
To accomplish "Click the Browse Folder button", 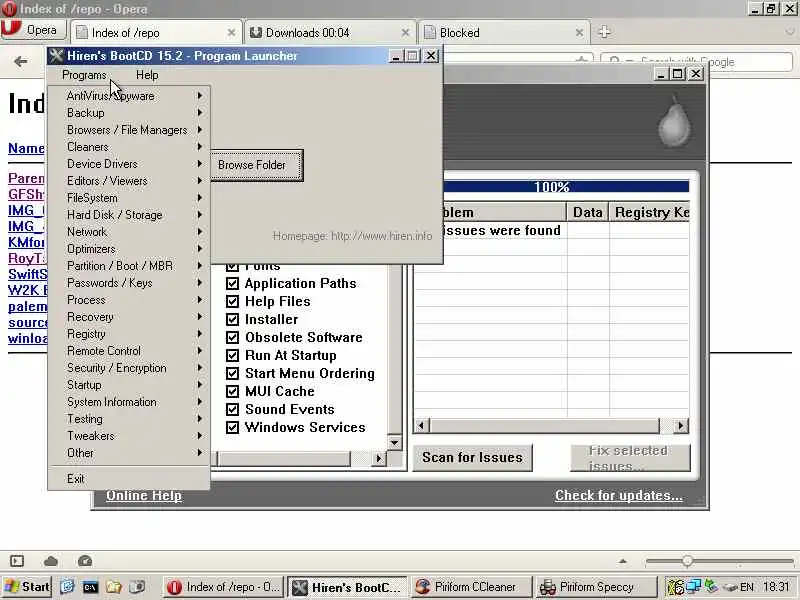I will click(257, 165).
